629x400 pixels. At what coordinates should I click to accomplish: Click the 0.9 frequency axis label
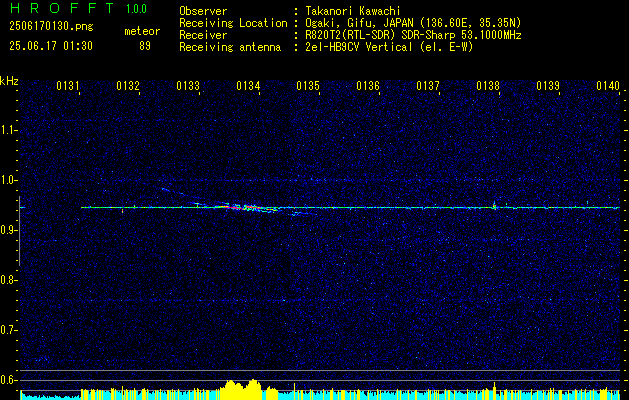tap(9, 230)
